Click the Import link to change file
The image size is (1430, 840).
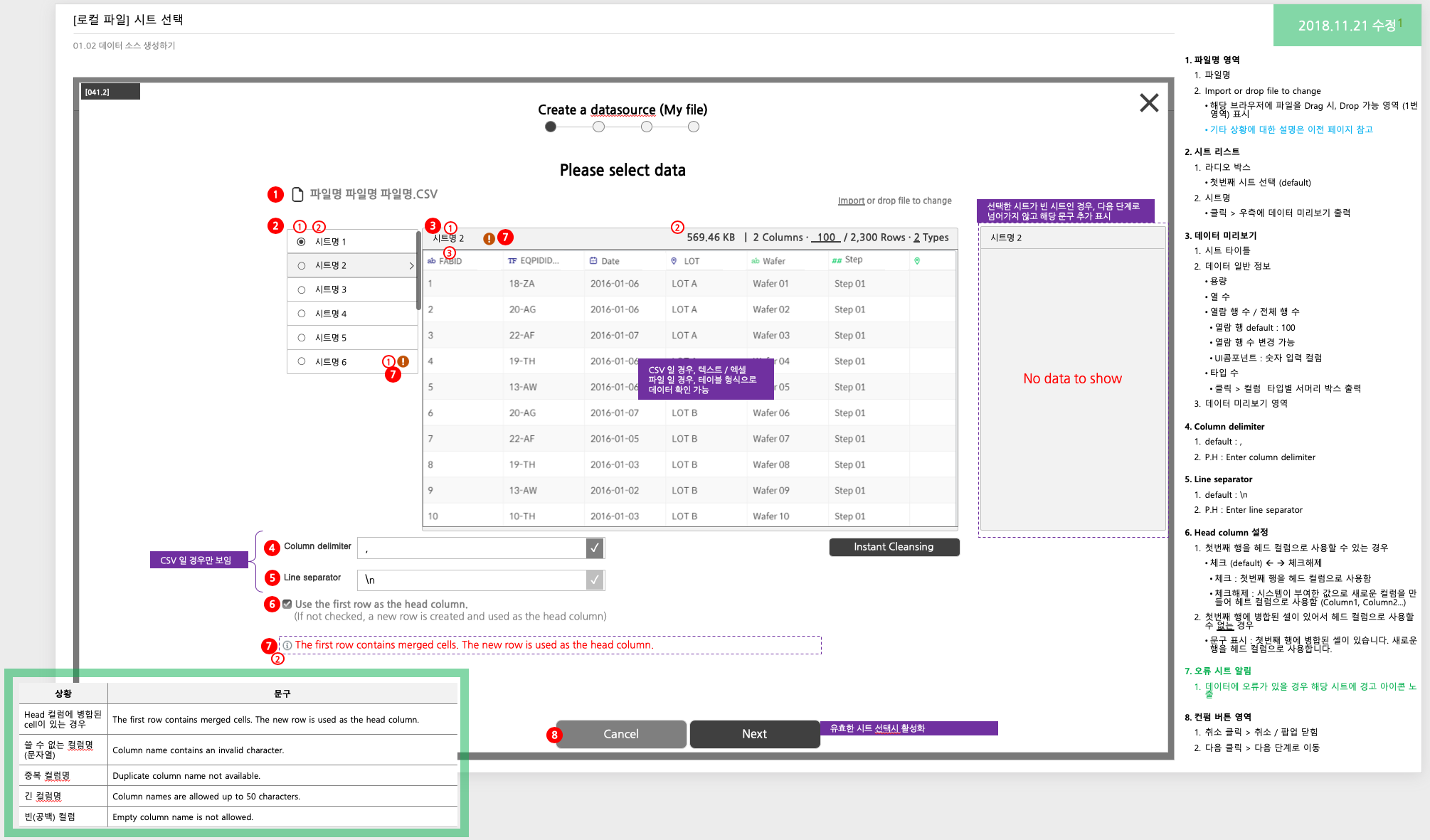coord(851,201)
